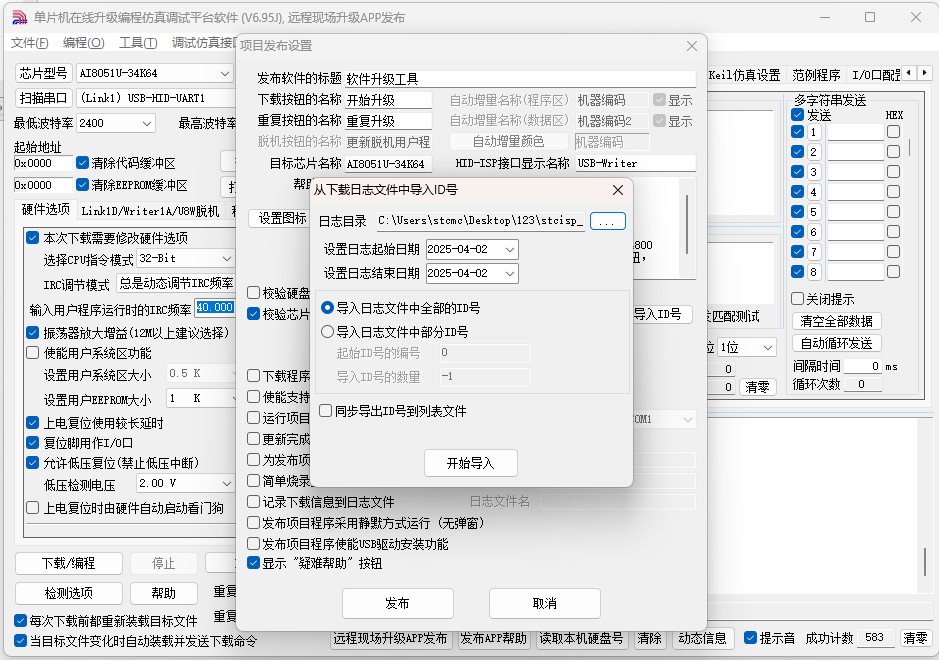Click 清空全部数据 button
939x660 pixels.
coord(837,321)
